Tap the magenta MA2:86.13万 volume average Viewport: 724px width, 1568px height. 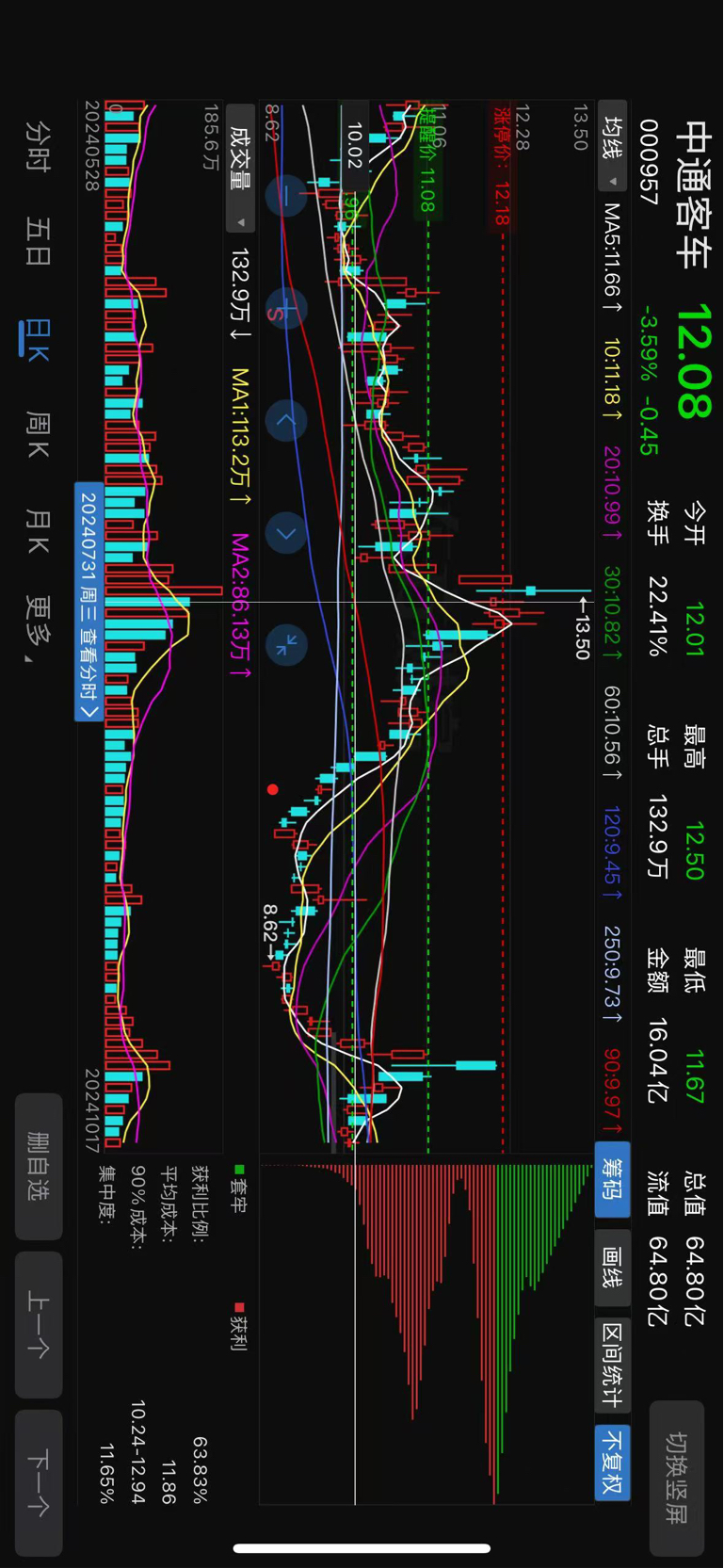tap(240, 606)
